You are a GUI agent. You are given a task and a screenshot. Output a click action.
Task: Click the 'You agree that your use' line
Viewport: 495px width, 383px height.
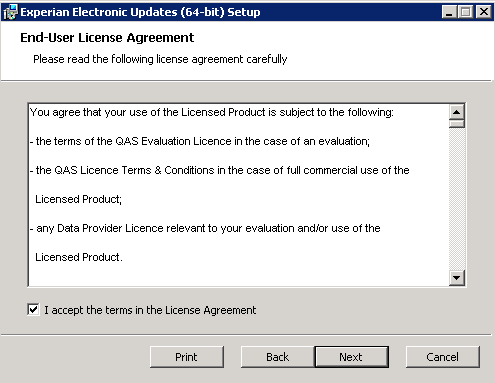pyautogui.click(x=212, y=112)
